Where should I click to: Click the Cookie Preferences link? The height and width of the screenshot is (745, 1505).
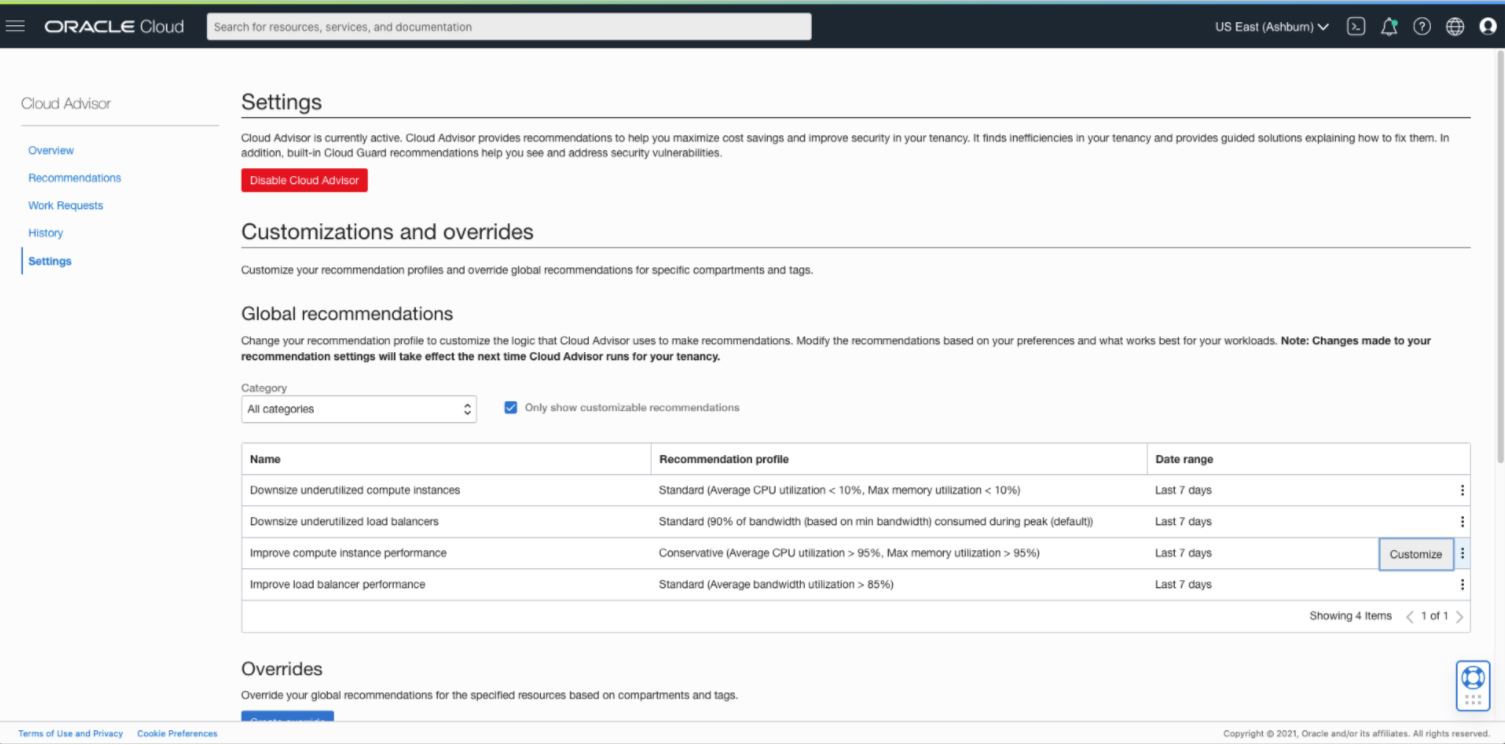coord(177,733)
